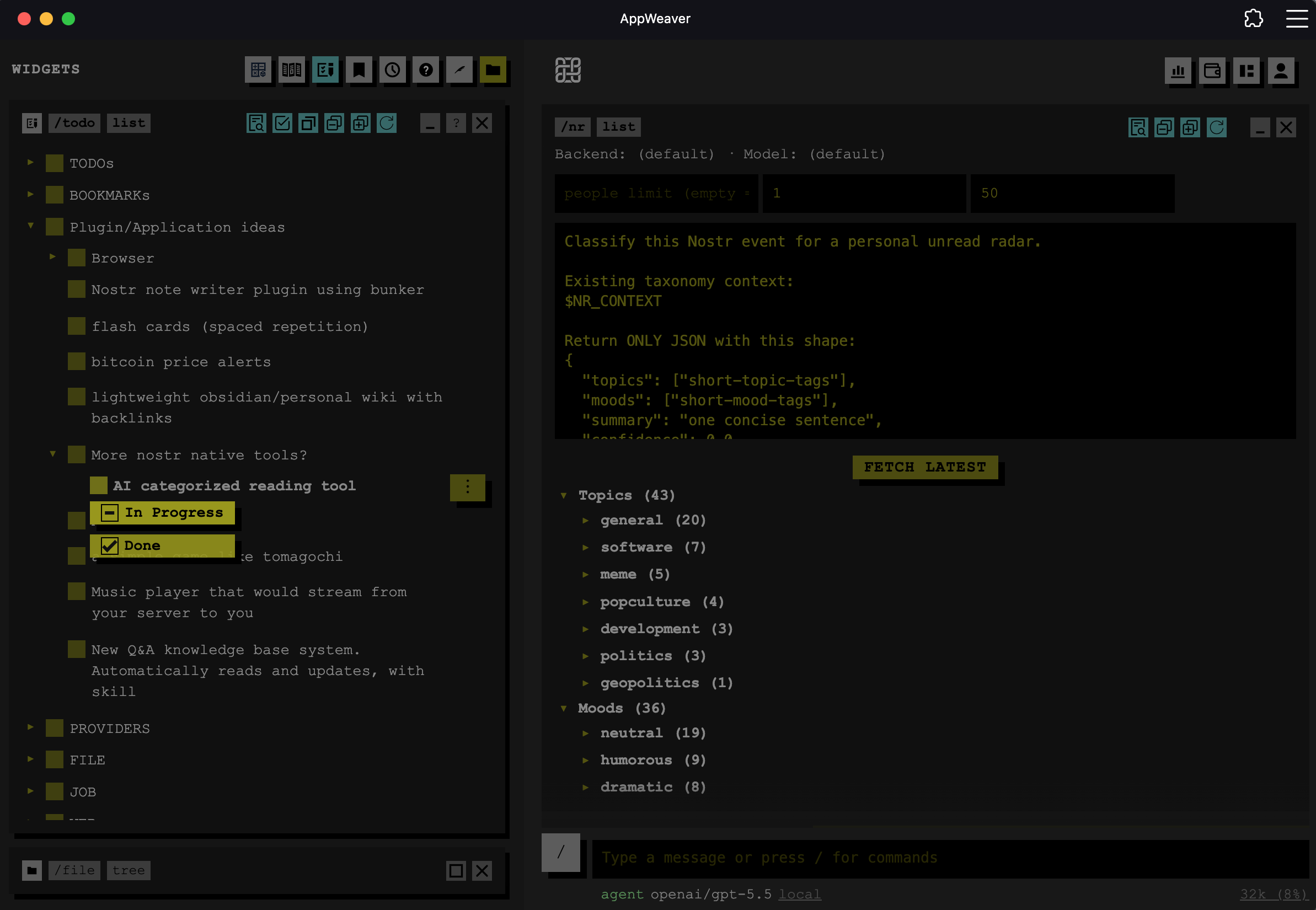1316x910 pixels.
Task: Expand the PROVIDERS tree node
Action: click(31, 727)
